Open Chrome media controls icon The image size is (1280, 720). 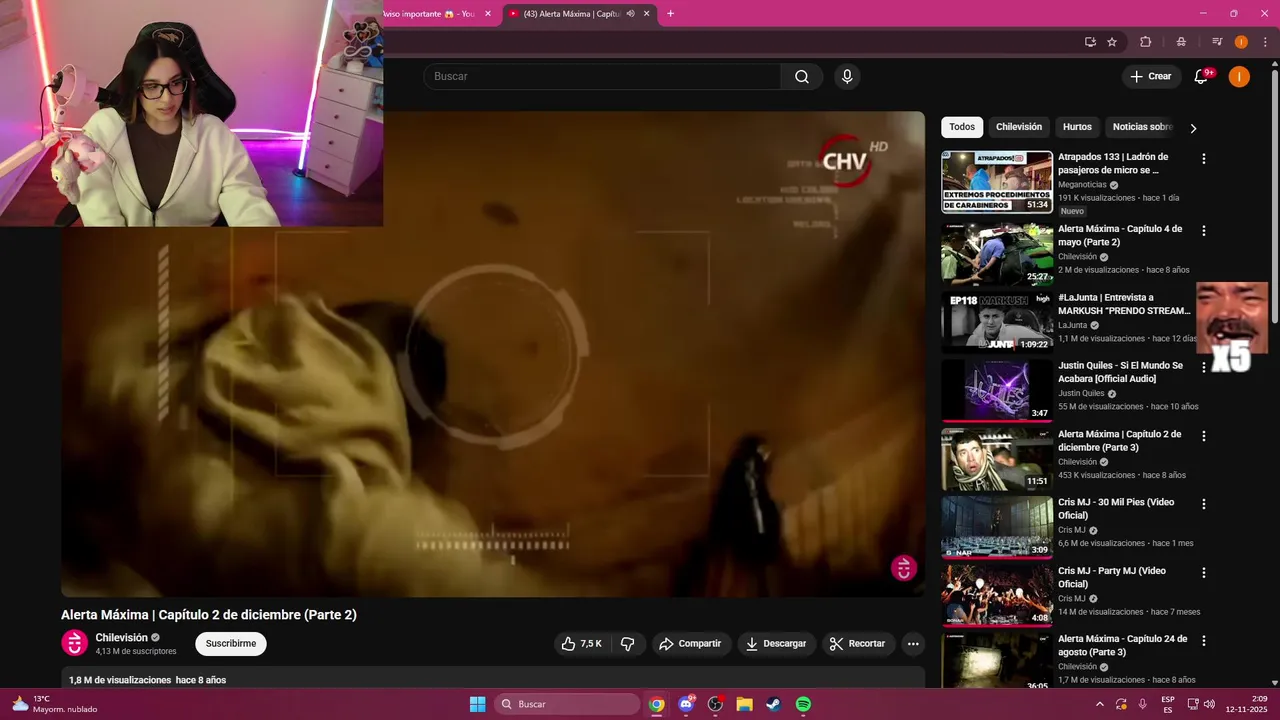(1217, 42)
